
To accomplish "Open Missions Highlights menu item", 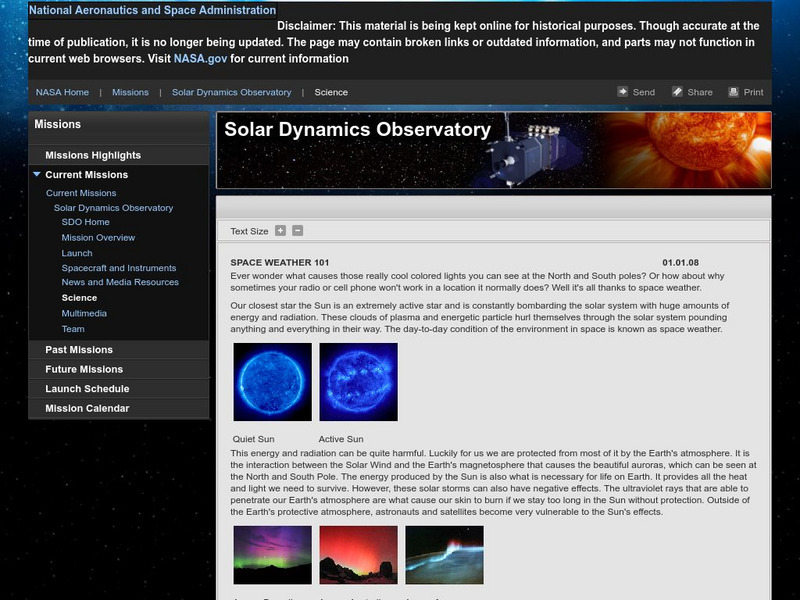I will coord(93,155).
